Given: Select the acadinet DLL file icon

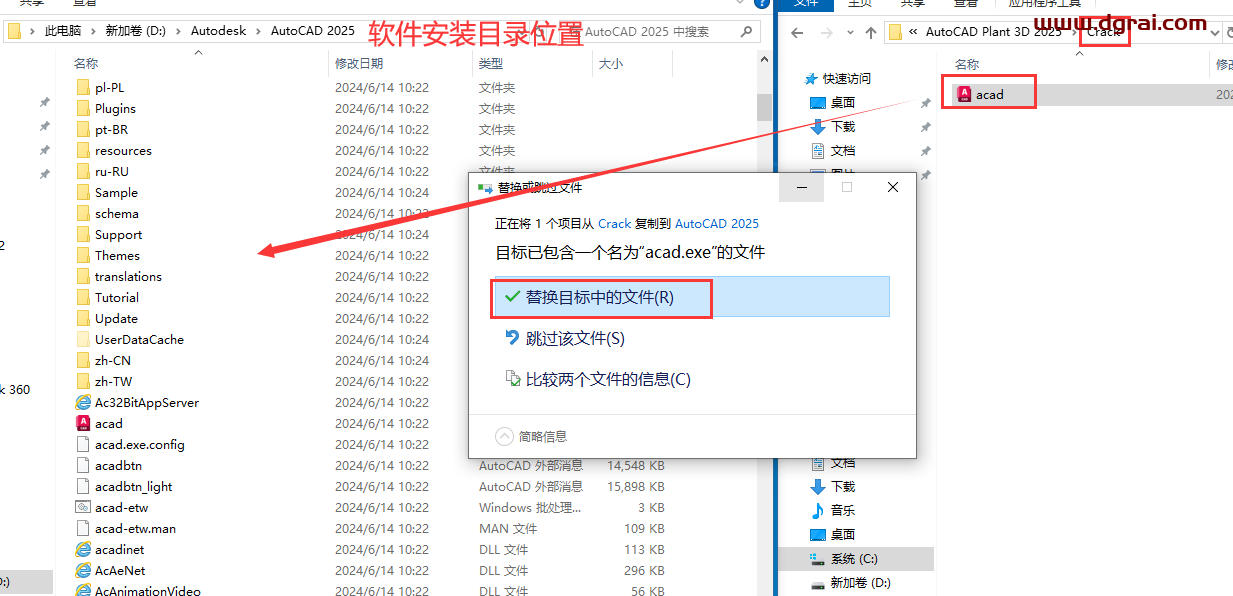Looking at the screenshot, I should (83, 550).
